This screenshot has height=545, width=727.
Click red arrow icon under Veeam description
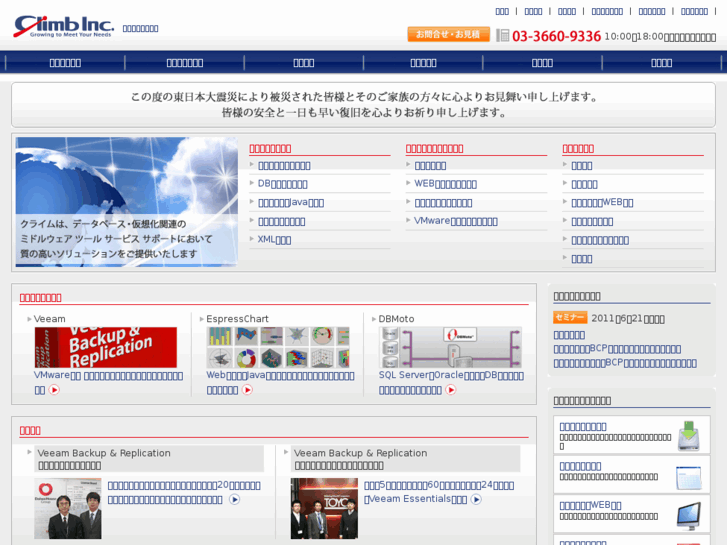point(54,390)
